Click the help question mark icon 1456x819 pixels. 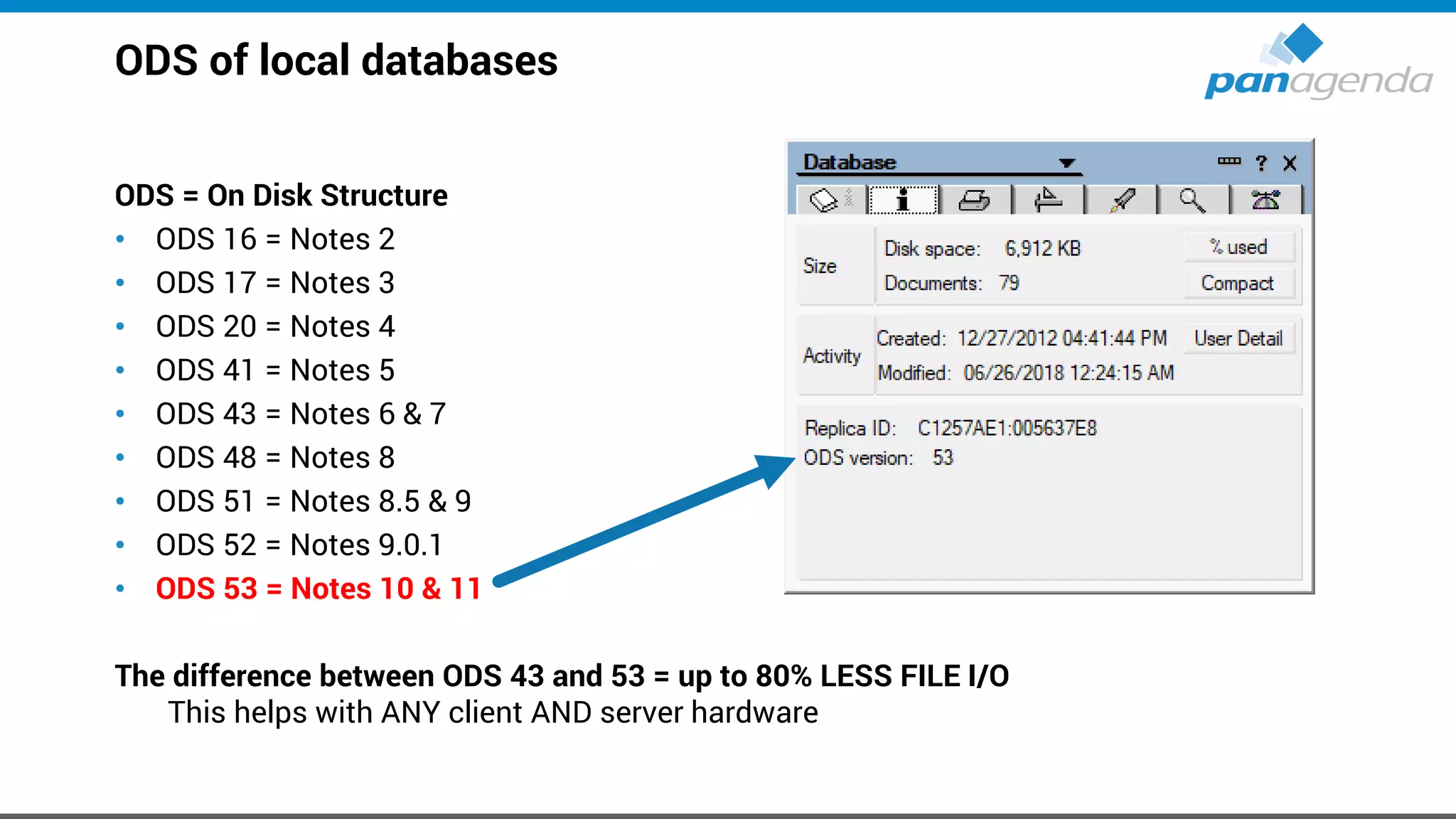[x=1261, y=164]
